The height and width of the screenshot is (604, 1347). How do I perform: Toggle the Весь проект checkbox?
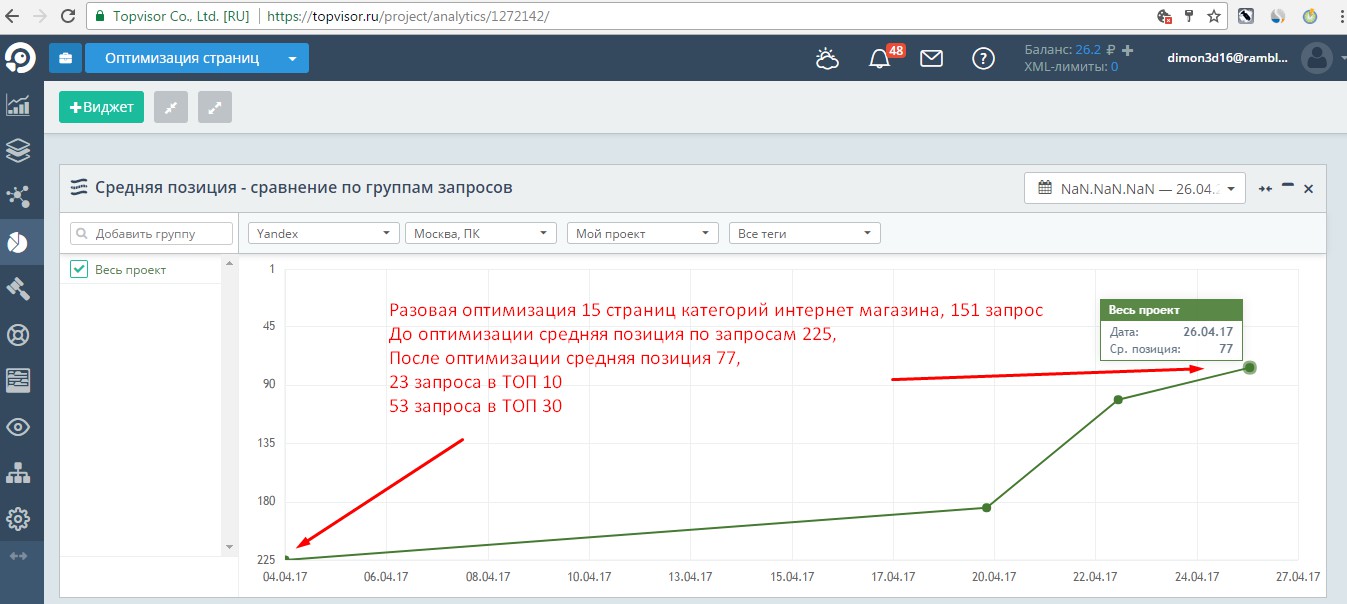click(80, 269)
